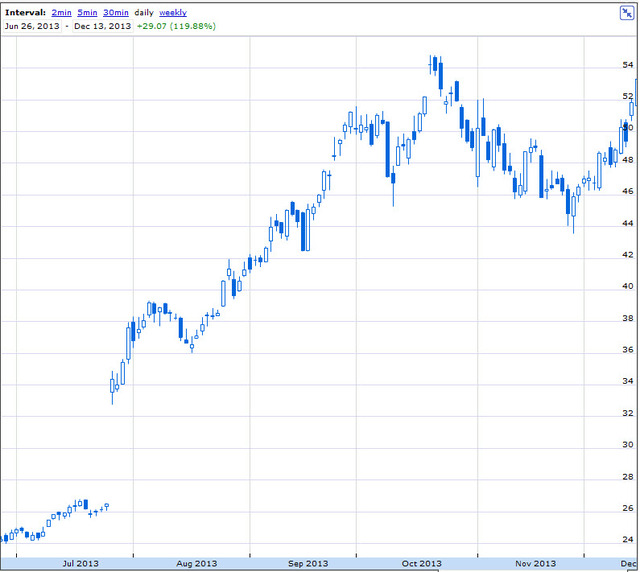640x572 pixels.
Task: Click the highest candlestick near 54 in October
Action: click(x=435, y=64)
